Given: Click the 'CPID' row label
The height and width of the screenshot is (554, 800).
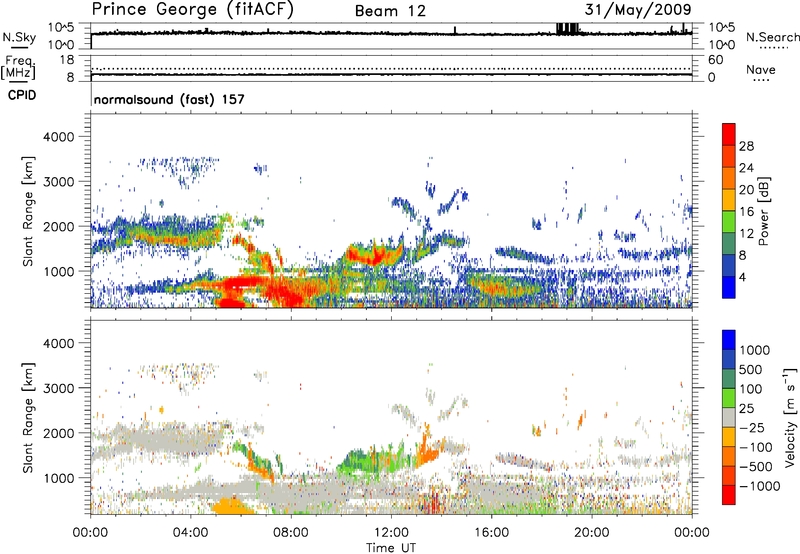Looking at the screenshot, I should [x=22, y=95].
